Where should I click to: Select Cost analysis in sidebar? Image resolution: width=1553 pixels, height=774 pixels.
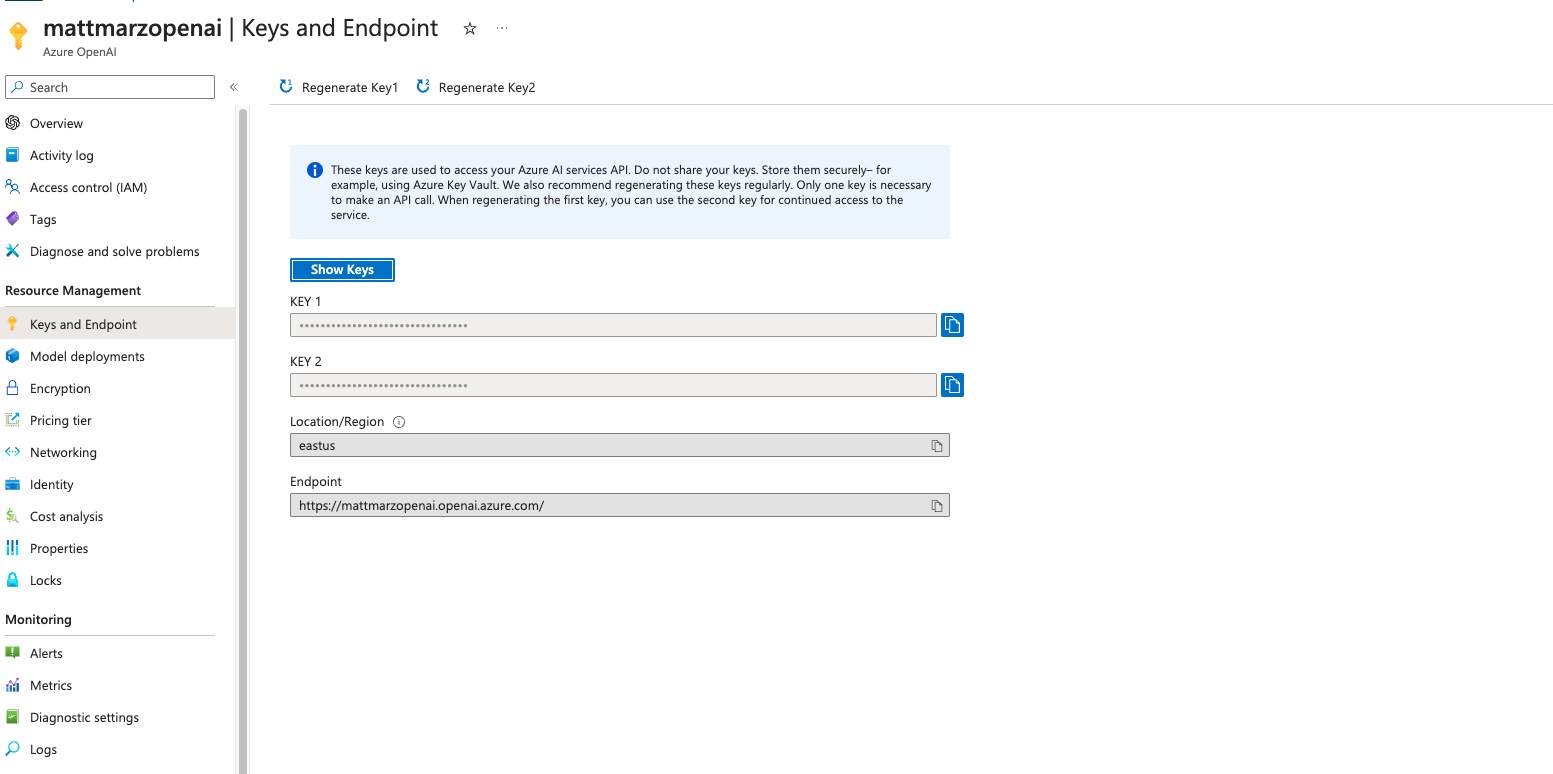point(66,516)
